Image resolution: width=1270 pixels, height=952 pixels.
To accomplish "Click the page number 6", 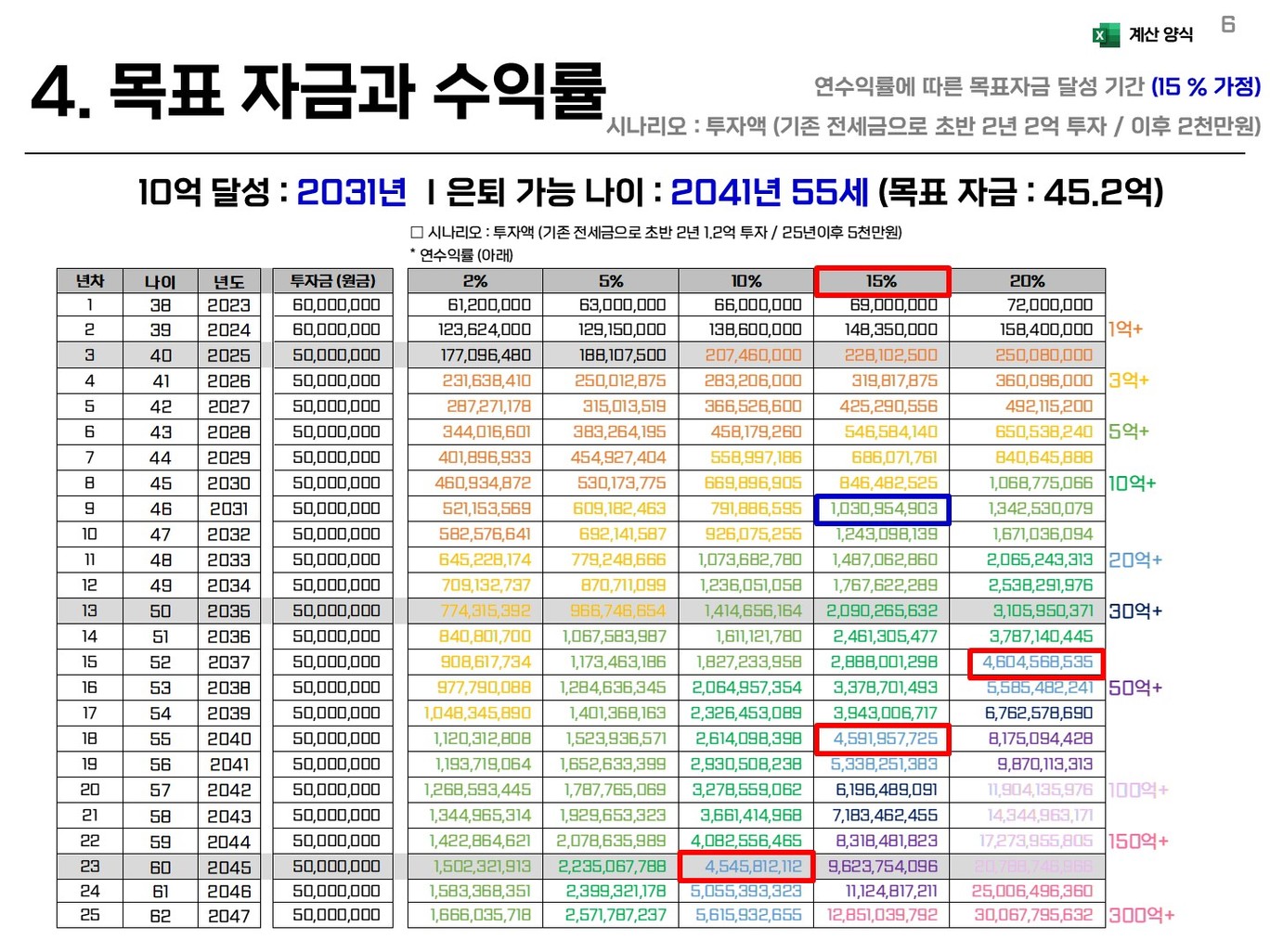I will 1227,24.
